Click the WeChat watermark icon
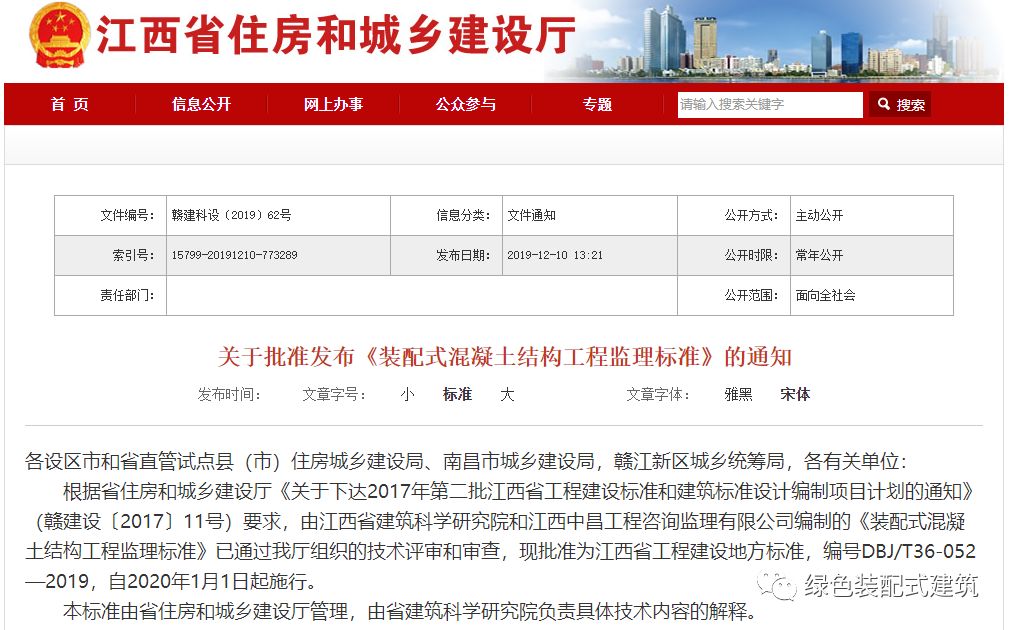The width and height of the screenshot is (1011, 630). click(775, 586)
